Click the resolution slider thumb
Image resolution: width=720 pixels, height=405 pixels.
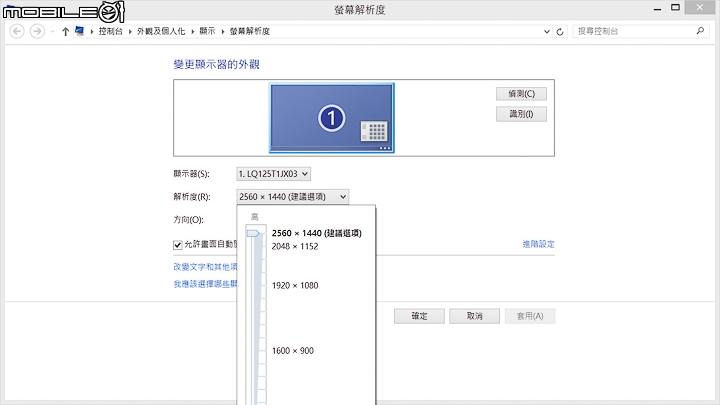pyautogui.click(x=253, y=233)
